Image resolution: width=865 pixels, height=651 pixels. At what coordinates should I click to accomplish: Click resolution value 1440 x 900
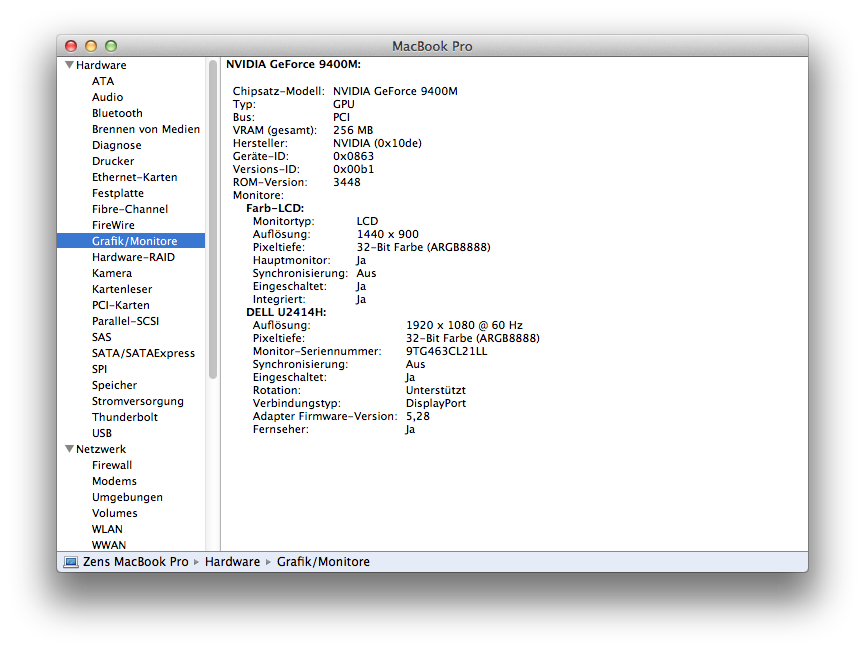387,234
